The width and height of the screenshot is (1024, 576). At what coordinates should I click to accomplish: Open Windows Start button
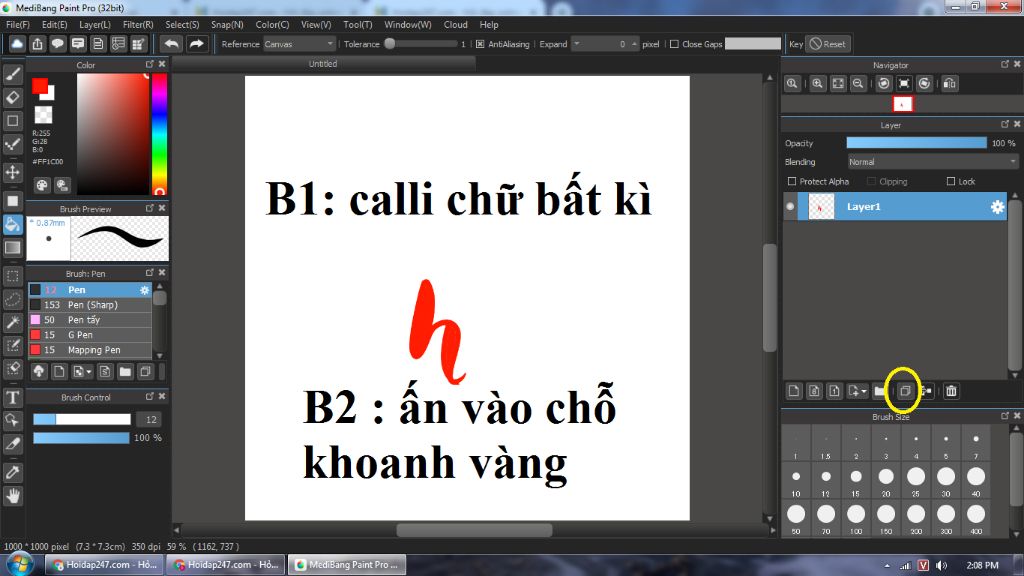[20, 564]
